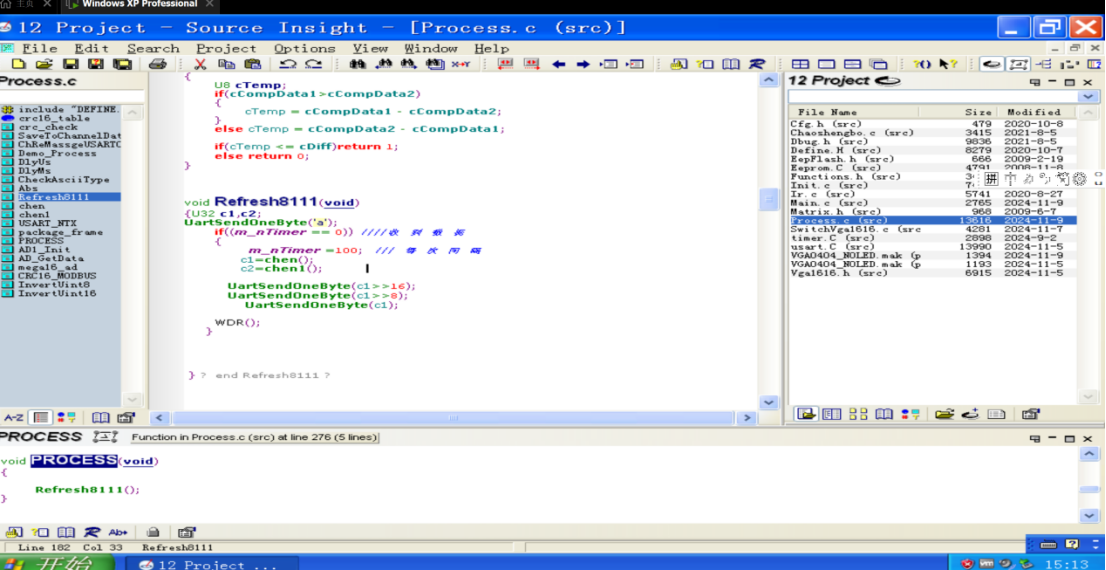This screenshot has width=1106, height=570.
Task: Click the Go Back navigation arrow
Action: (558, 64)
